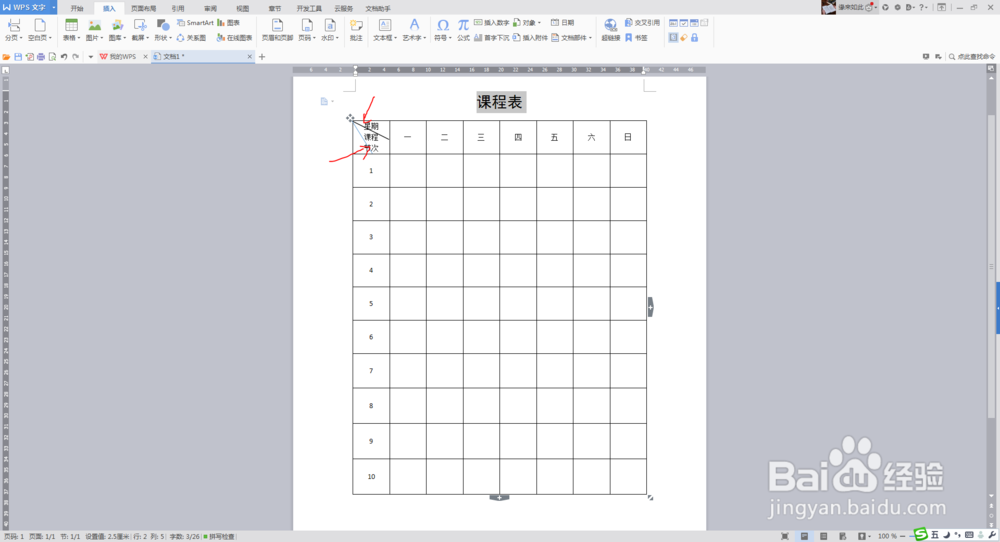
Task: Click the open folder icon
Action: click(6, 57)
